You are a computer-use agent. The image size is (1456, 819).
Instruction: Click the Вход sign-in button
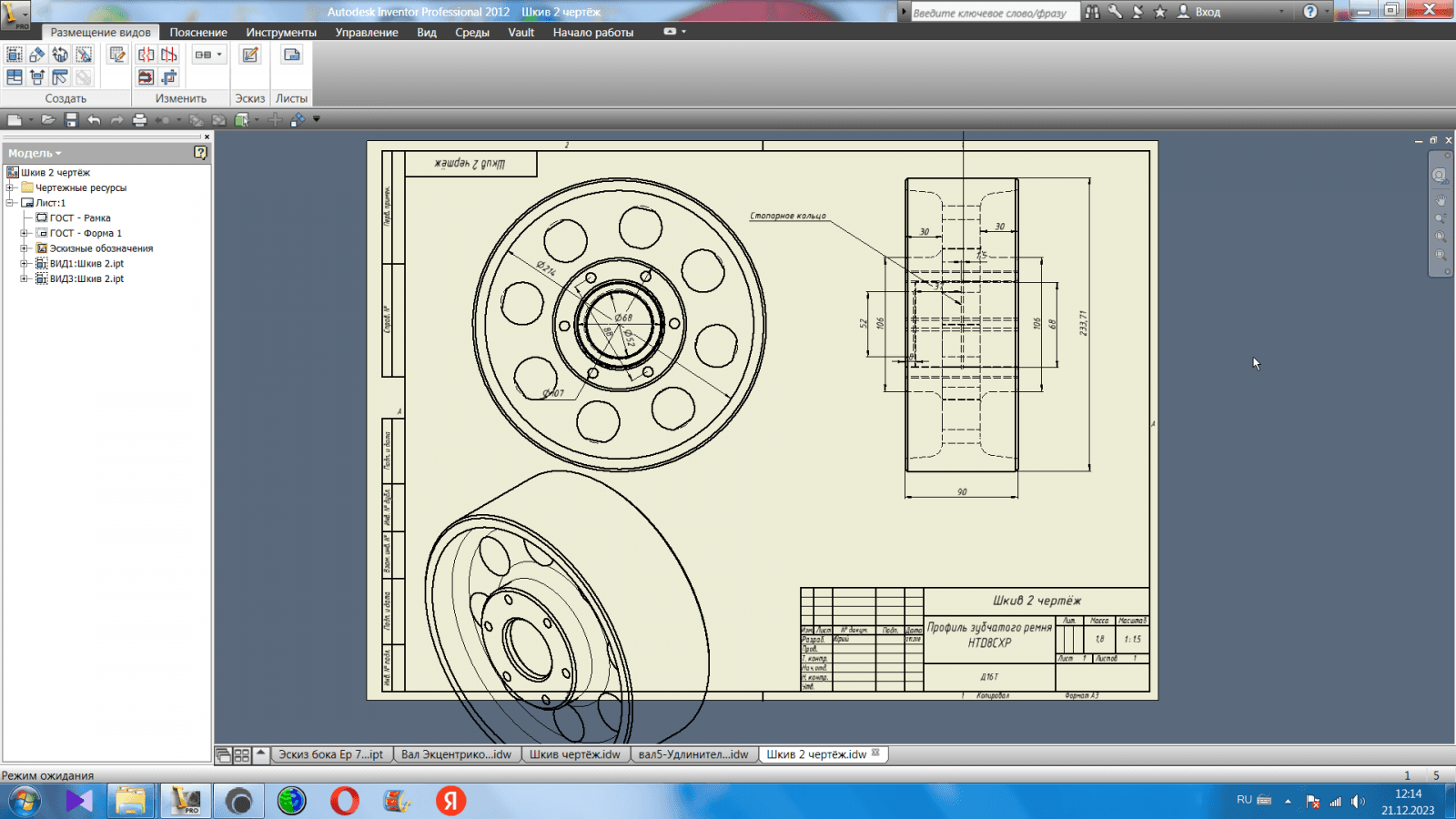(x=1199, y=12)
